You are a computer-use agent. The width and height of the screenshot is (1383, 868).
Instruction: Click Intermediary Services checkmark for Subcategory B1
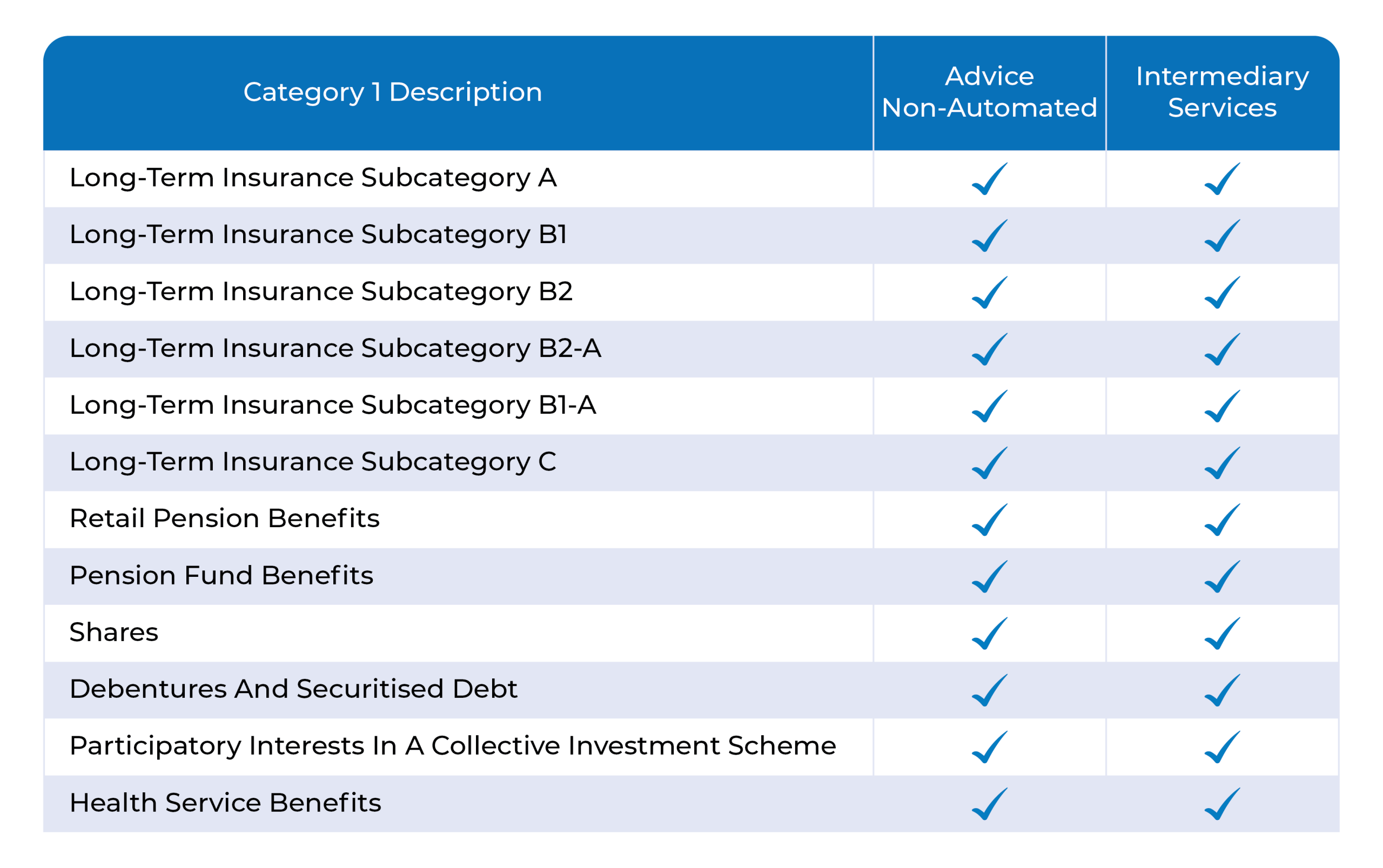[1221, 235]
